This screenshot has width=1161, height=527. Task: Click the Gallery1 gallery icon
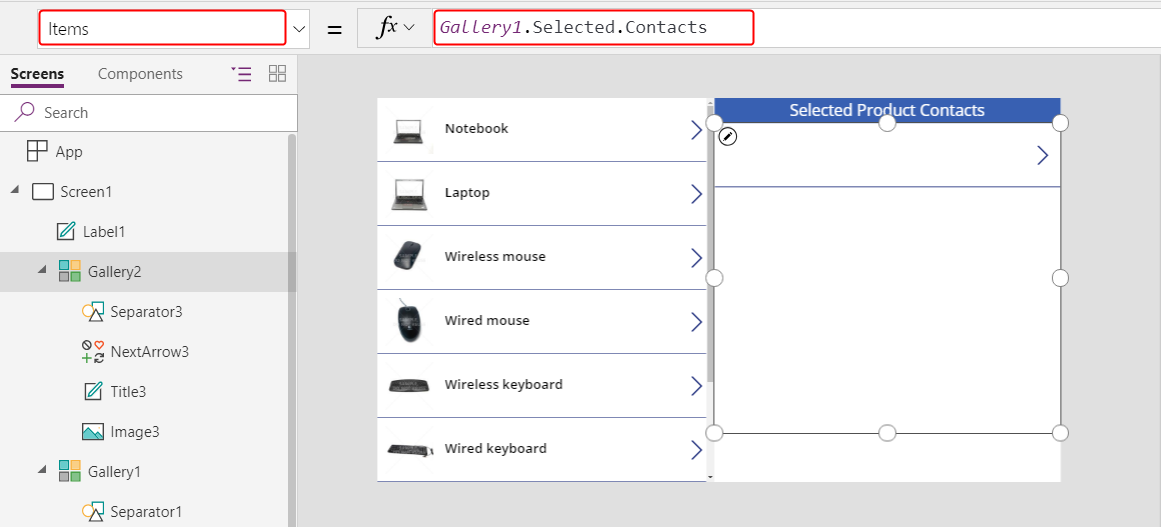tap(70, 471)
